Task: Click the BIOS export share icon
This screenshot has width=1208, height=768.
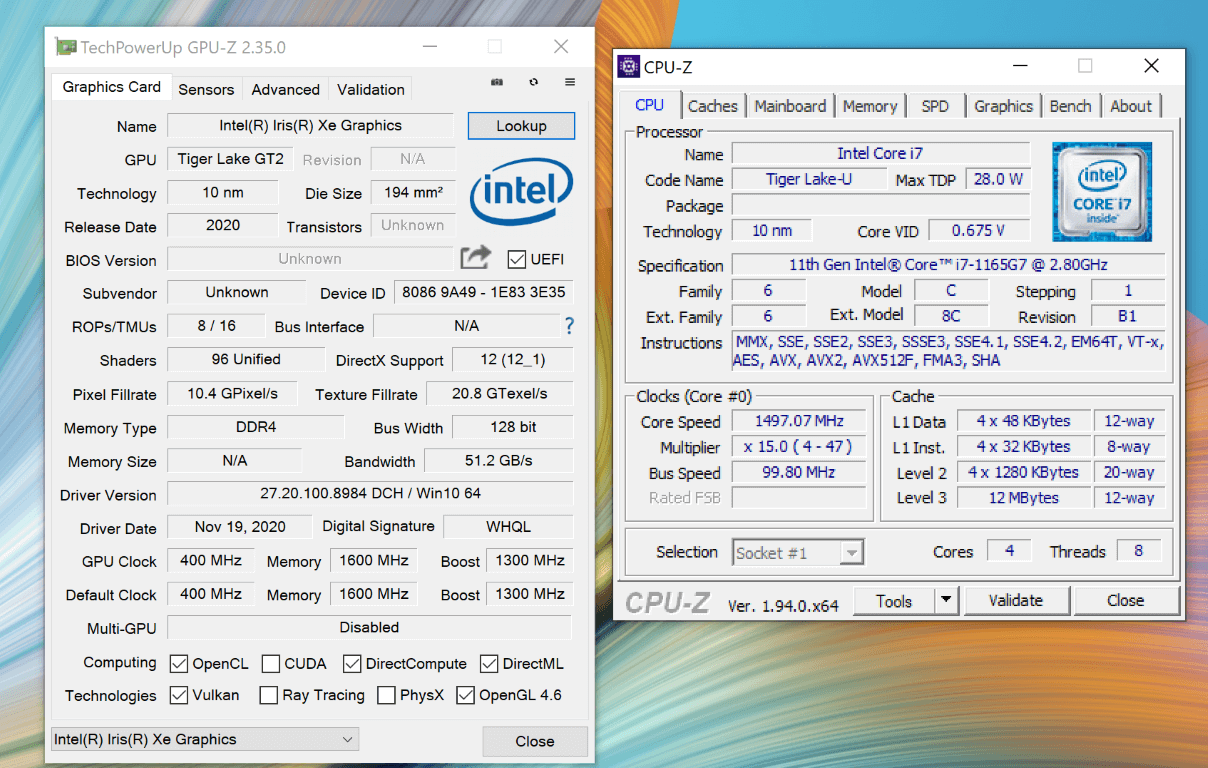Action: [475, 258]
